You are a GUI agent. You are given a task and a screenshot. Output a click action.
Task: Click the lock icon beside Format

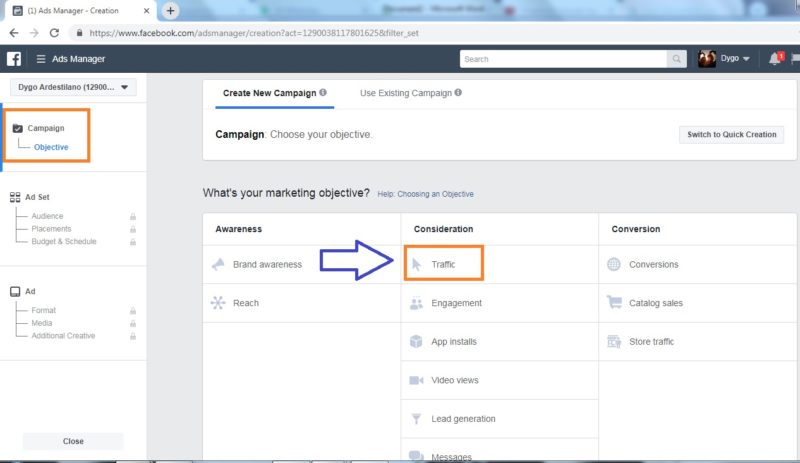[133, 310]
